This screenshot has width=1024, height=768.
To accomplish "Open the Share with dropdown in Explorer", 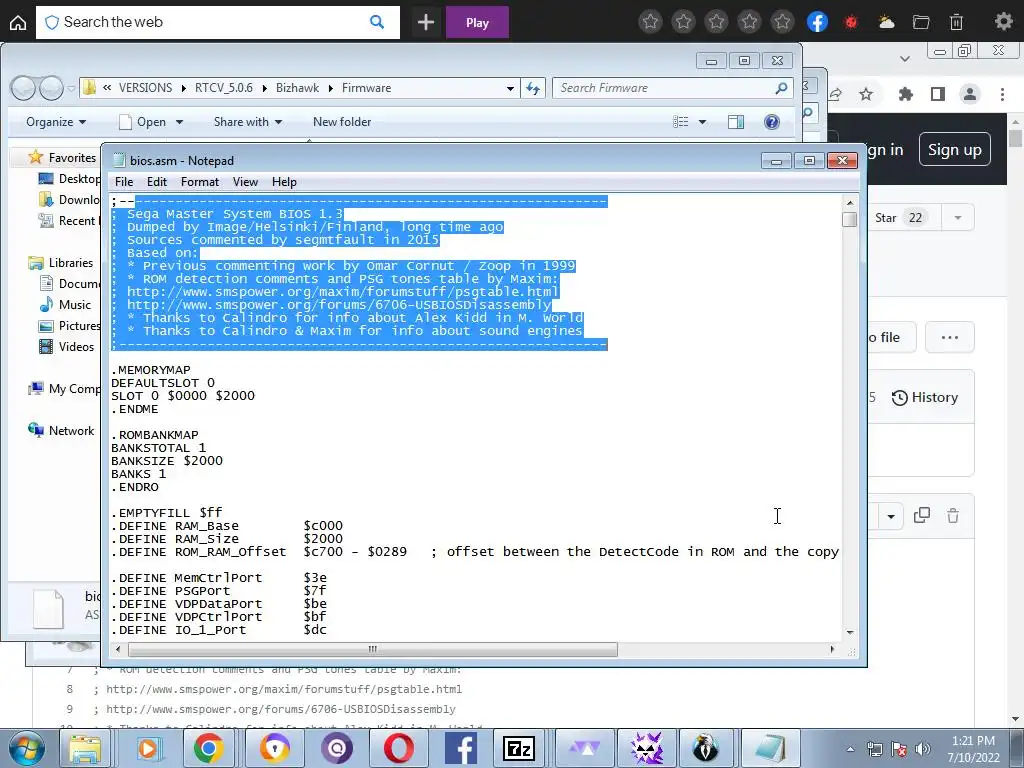I will [x=248, y=122].
